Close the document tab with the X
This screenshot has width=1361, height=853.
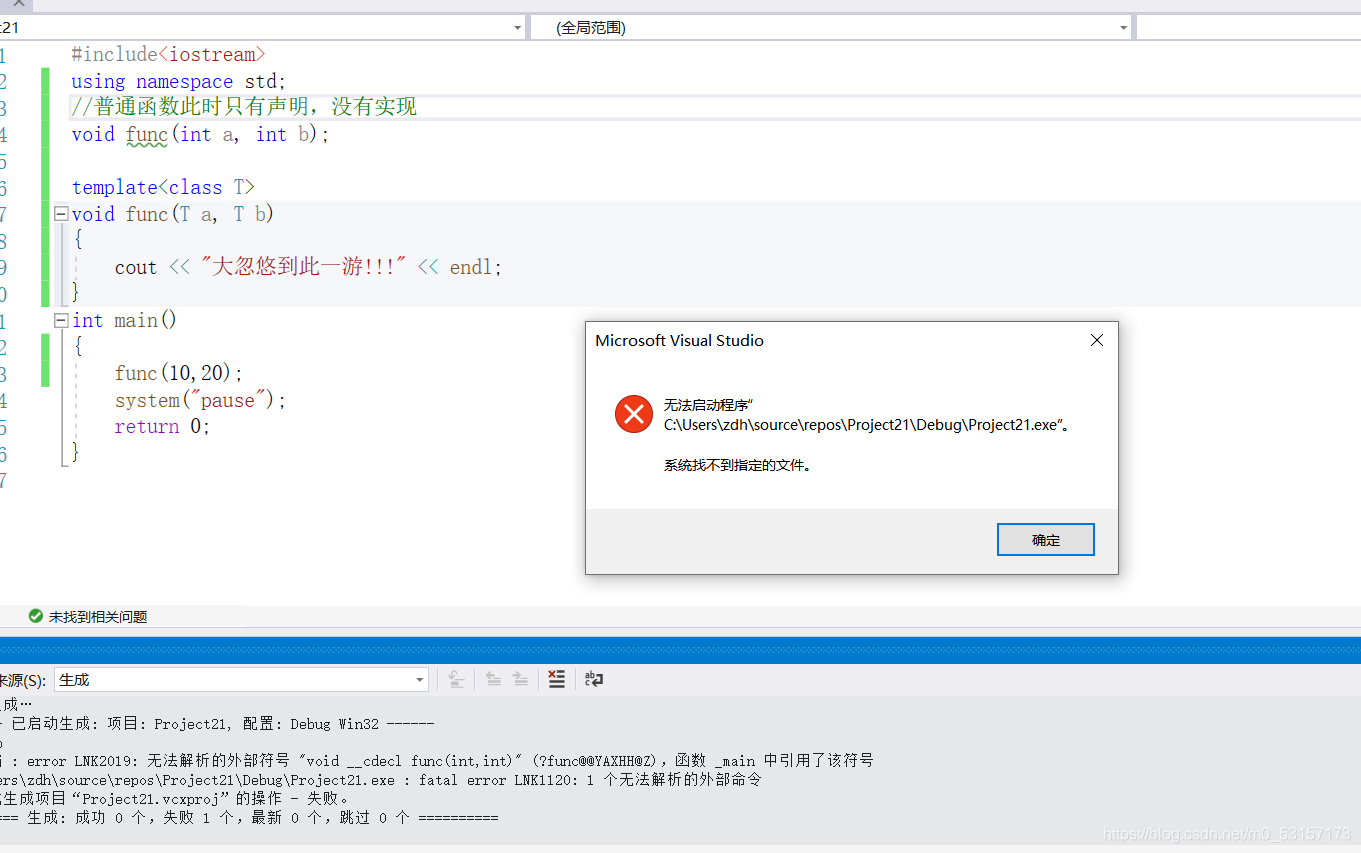pyautogui.click(x=18, y=5)
